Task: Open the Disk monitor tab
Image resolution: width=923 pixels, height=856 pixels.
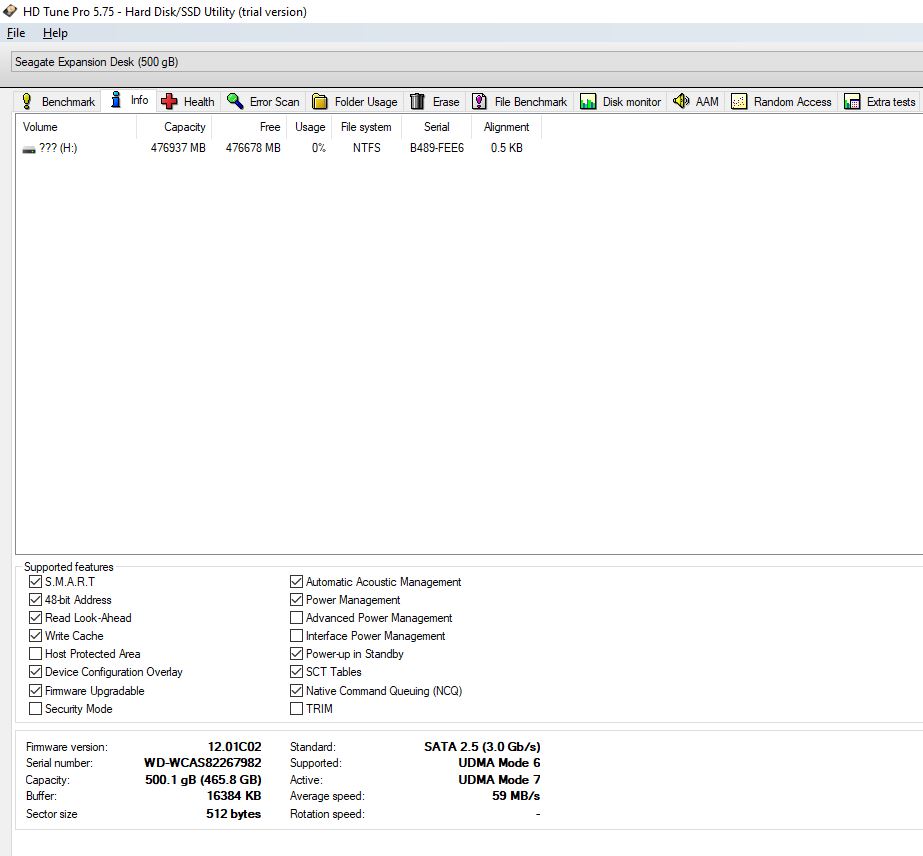Action: (x=621, y=101)
